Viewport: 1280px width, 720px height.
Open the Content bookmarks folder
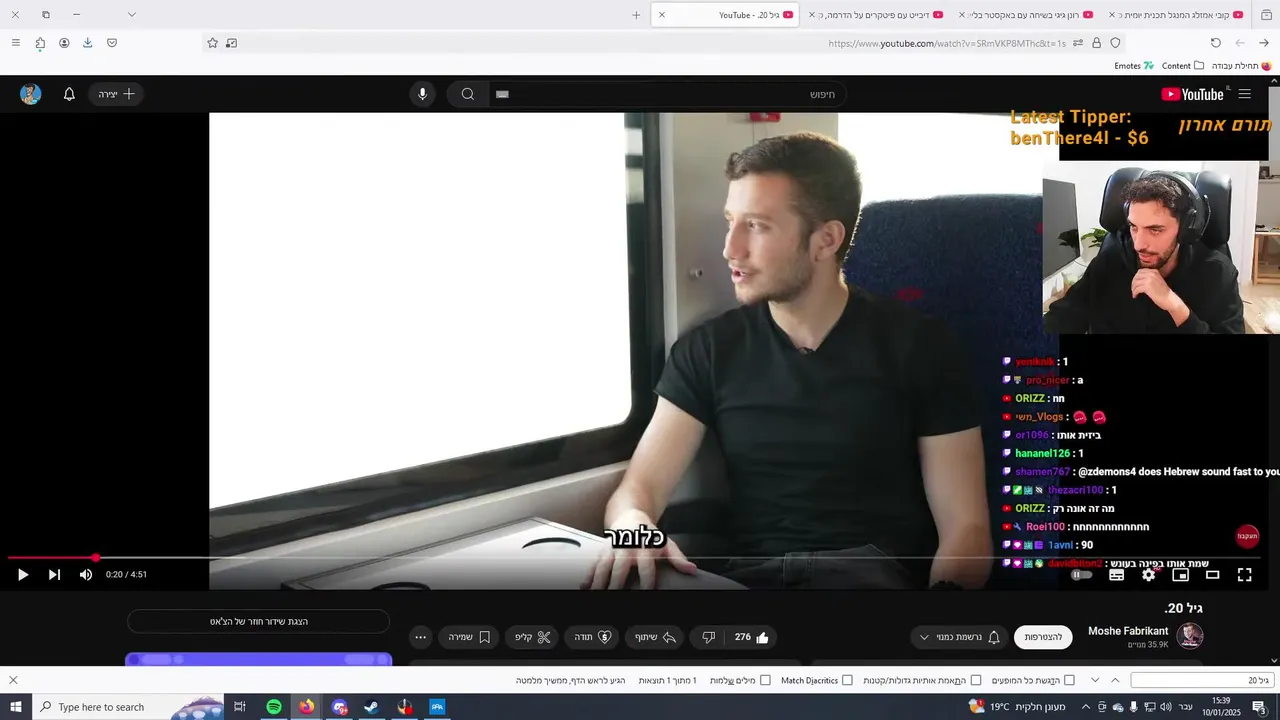[1183, 66]
